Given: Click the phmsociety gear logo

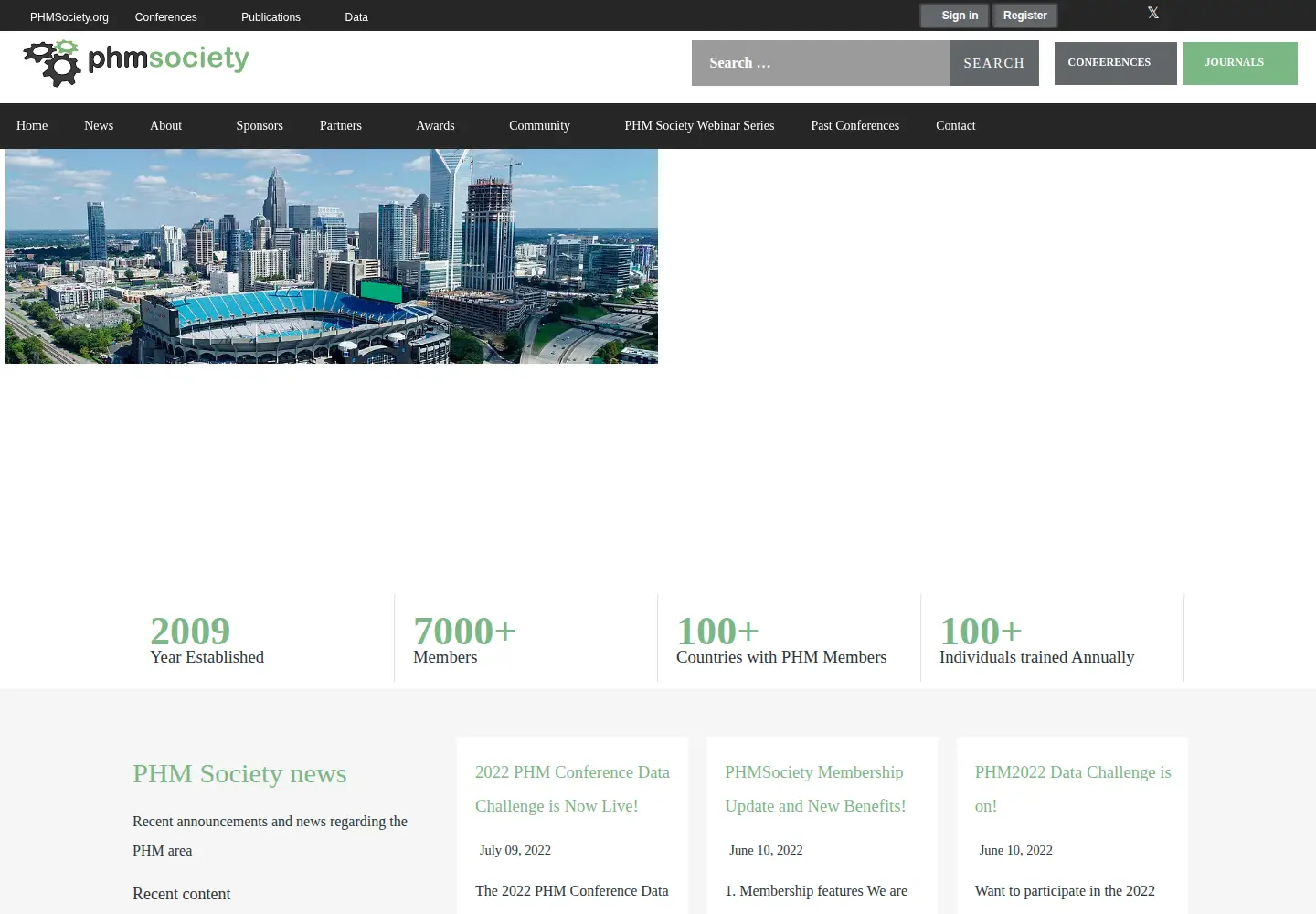Looking at the screenshot, I should point(136,63).
